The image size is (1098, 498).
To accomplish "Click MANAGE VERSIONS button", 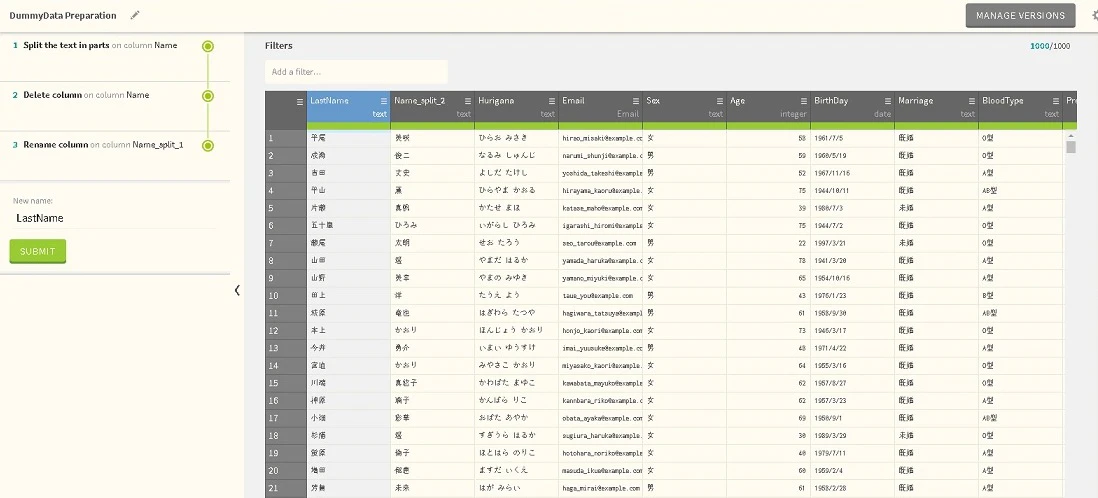I will [1020, 15].
